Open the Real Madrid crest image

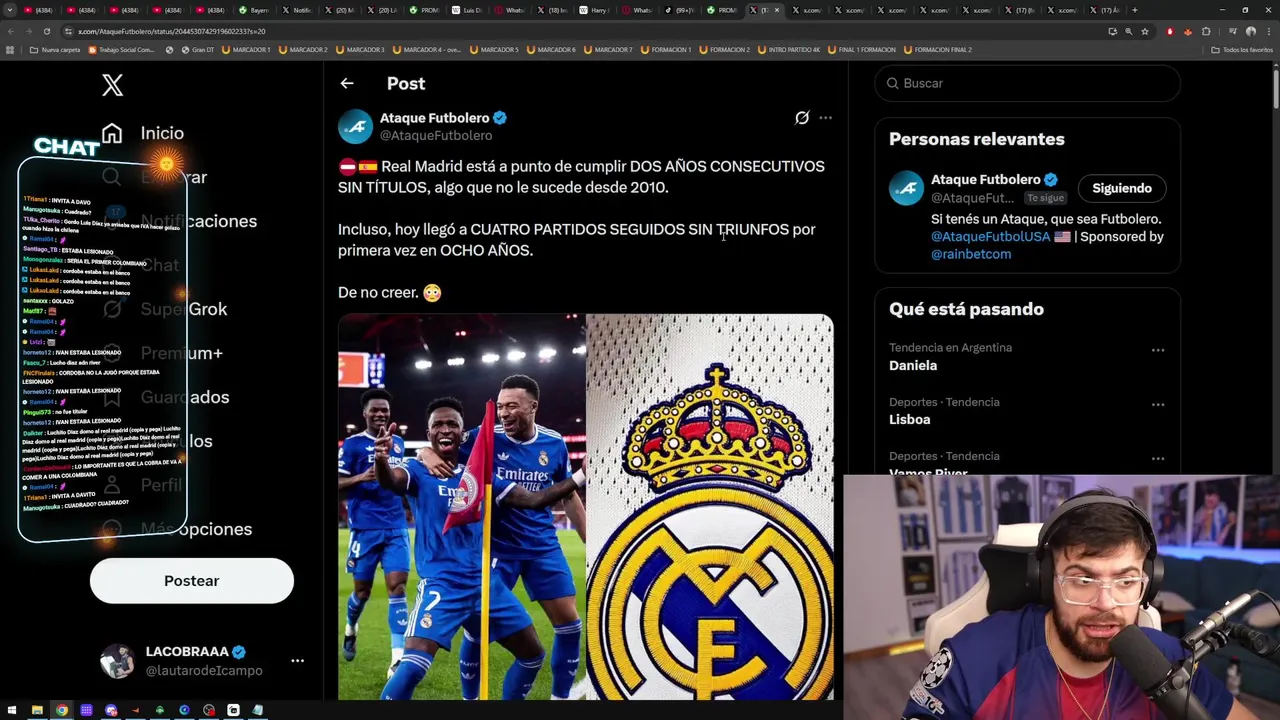(709, 507)
